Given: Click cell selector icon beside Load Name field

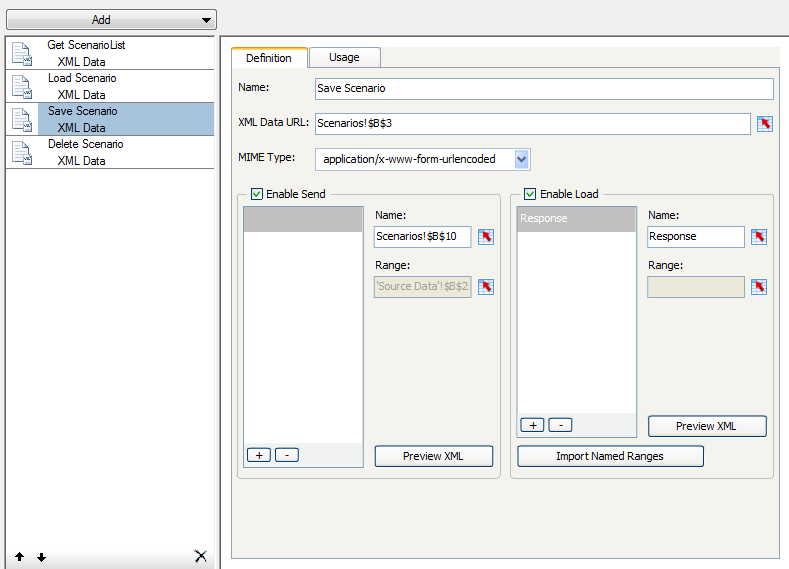Looking at the screenshot, I should (759, 237).
